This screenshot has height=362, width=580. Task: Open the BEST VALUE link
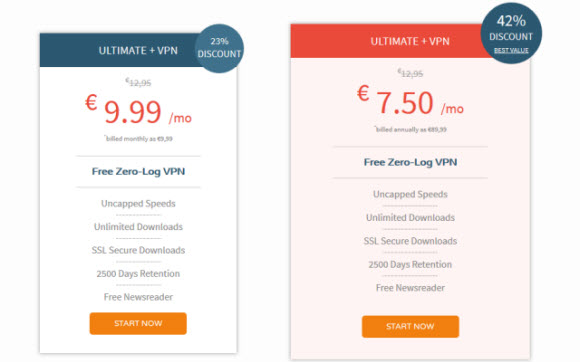[511, 51]
